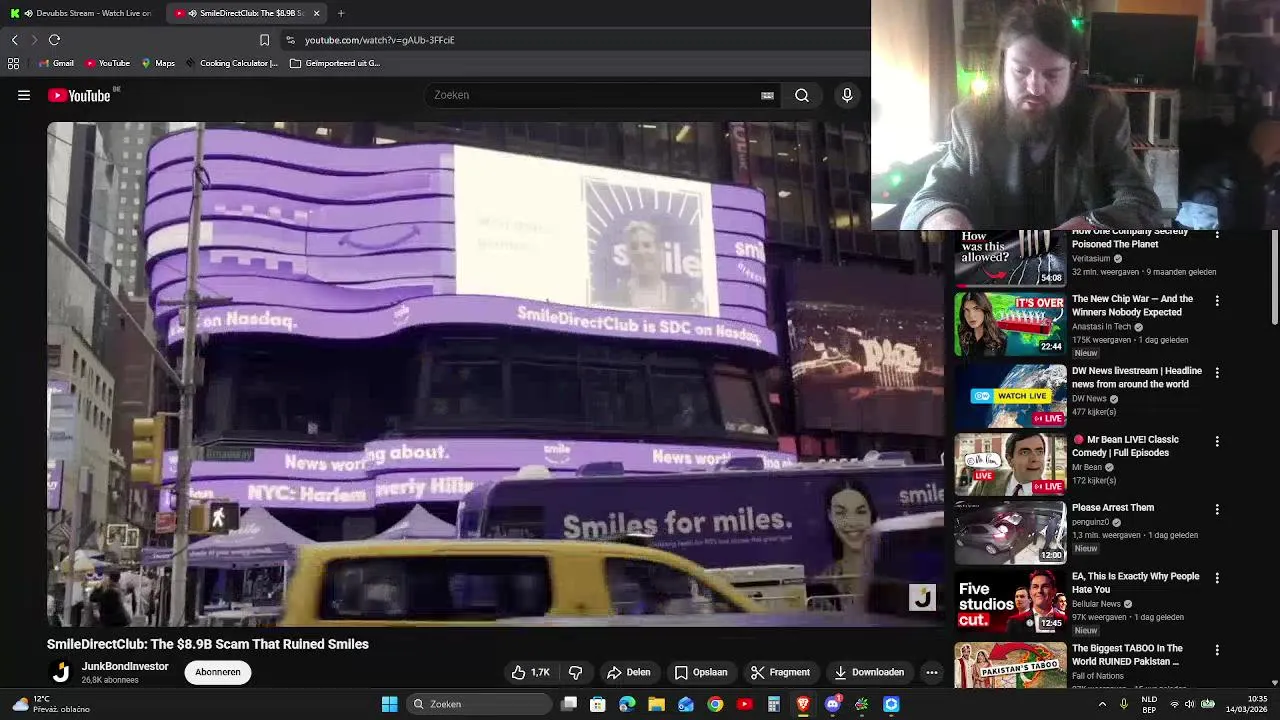Open File Explorer from the taskbar
Viewport: 1280px width, 720px height.
(657, 704)
